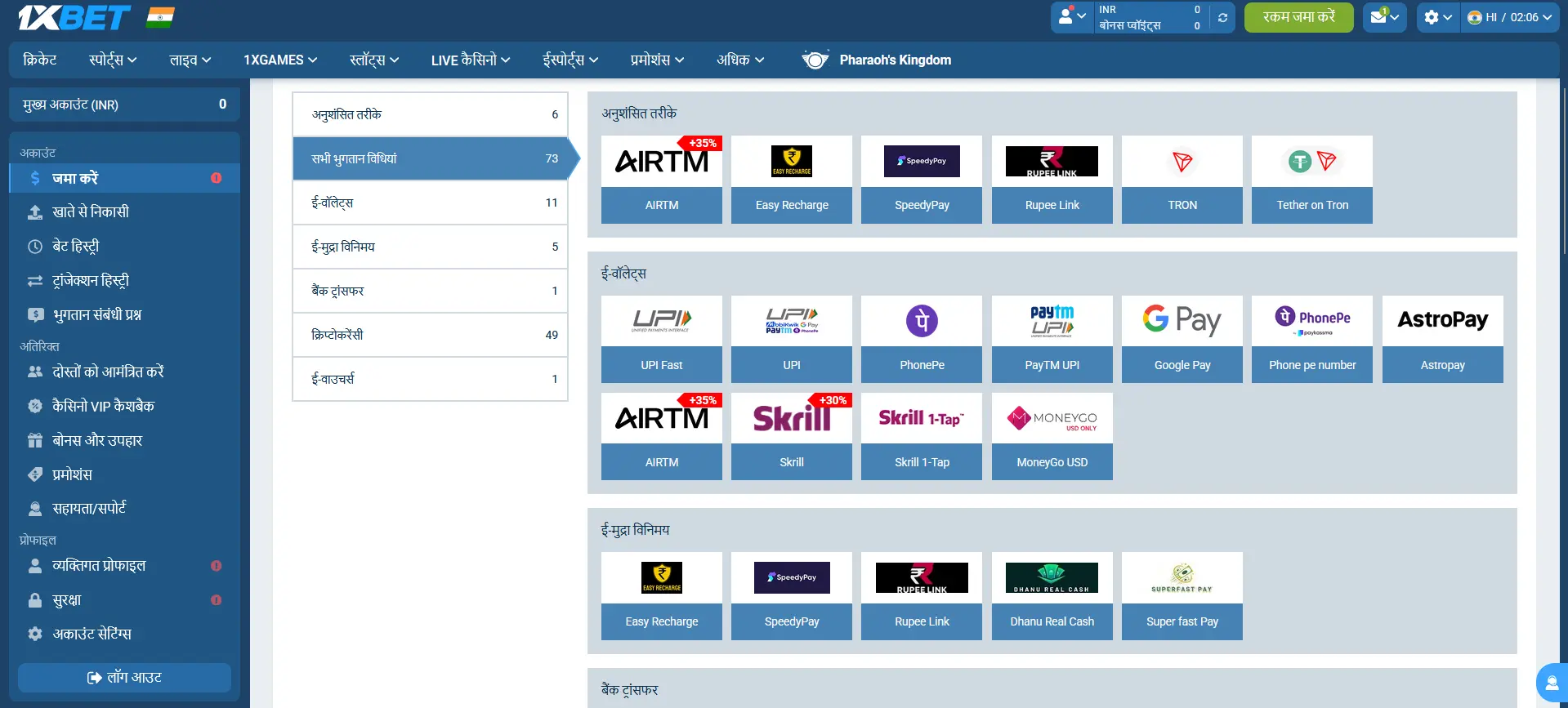Open the live chat support bubble
This screenshot has height=708, width=1568.
[1551, 683]
